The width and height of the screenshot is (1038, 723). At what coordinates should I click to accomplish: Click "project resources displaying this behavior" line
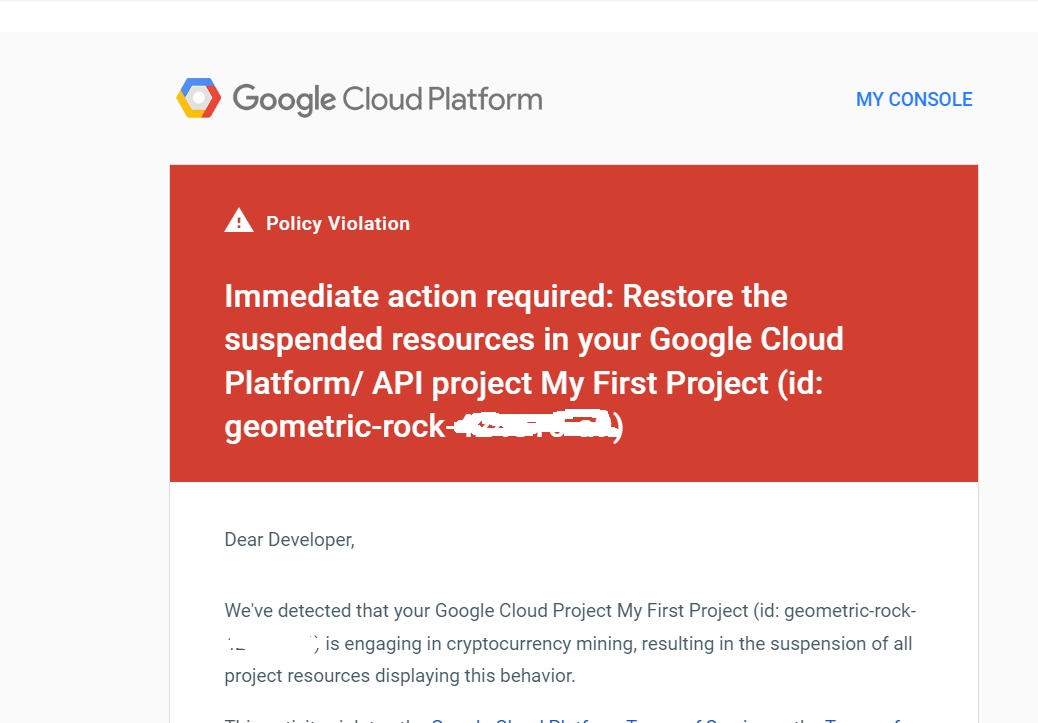[399, 675]
